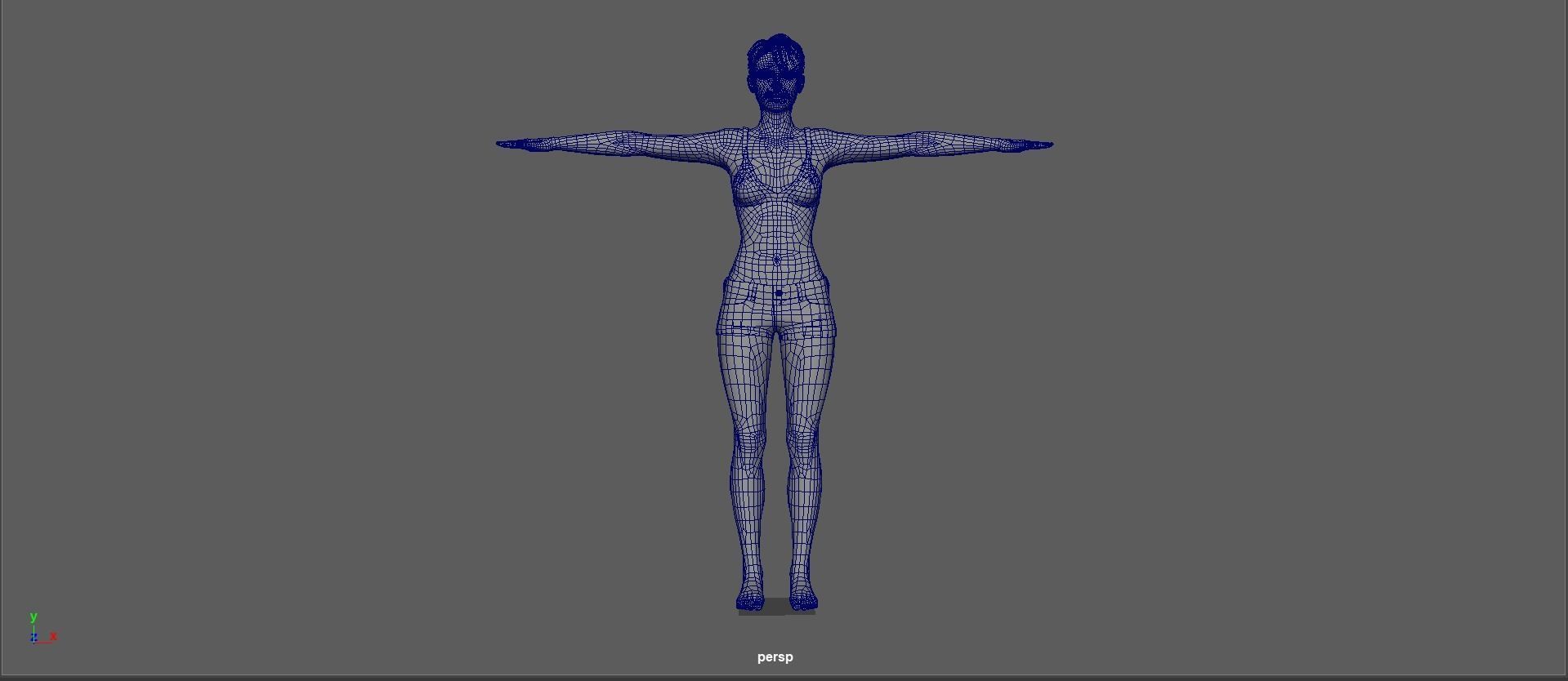The height and width of the screenshot is (681, 1568).
Task: Click the persp camera name label
Action: pos(775,657)
